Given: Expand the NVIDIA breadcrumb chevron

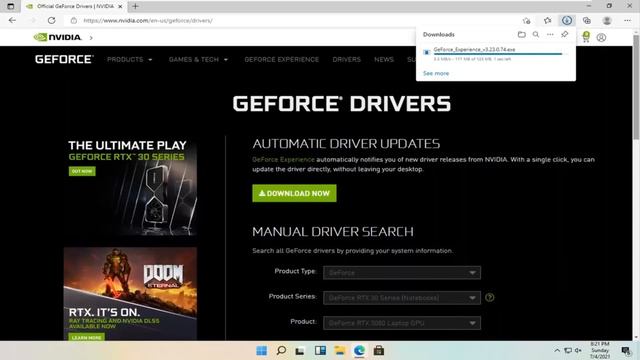Looking at the screenshot, I should click(91, 38).
